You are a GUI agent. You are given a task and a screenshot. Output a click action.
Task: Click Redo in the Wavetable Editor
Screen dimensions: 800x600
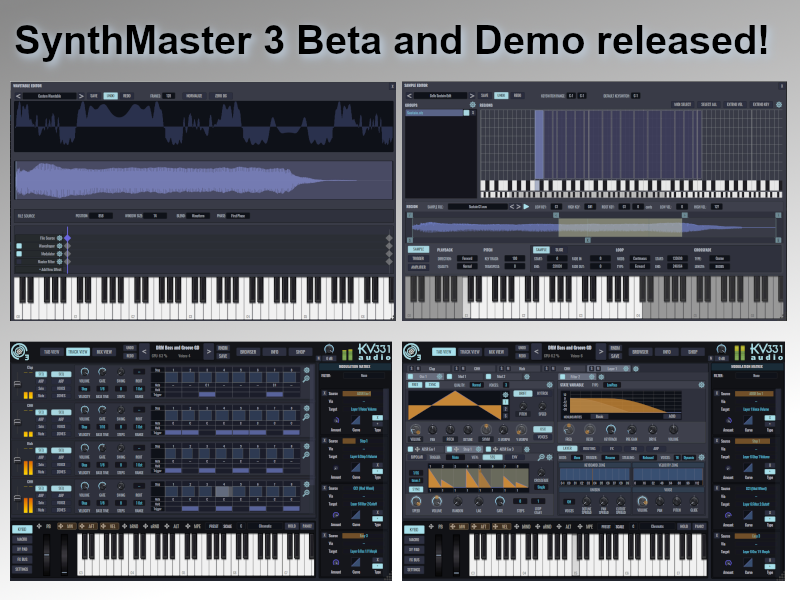[127, 96]
